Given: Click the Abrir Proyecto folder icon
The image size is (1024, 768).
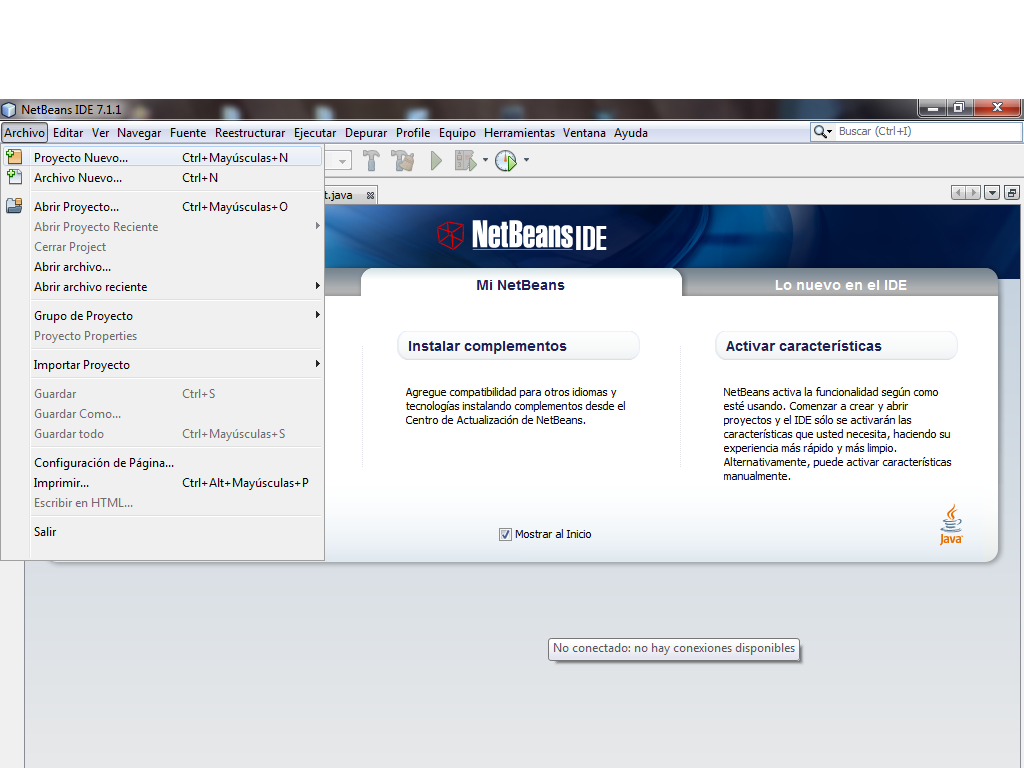Looking at the screenshot, I should tap(14, 206).
